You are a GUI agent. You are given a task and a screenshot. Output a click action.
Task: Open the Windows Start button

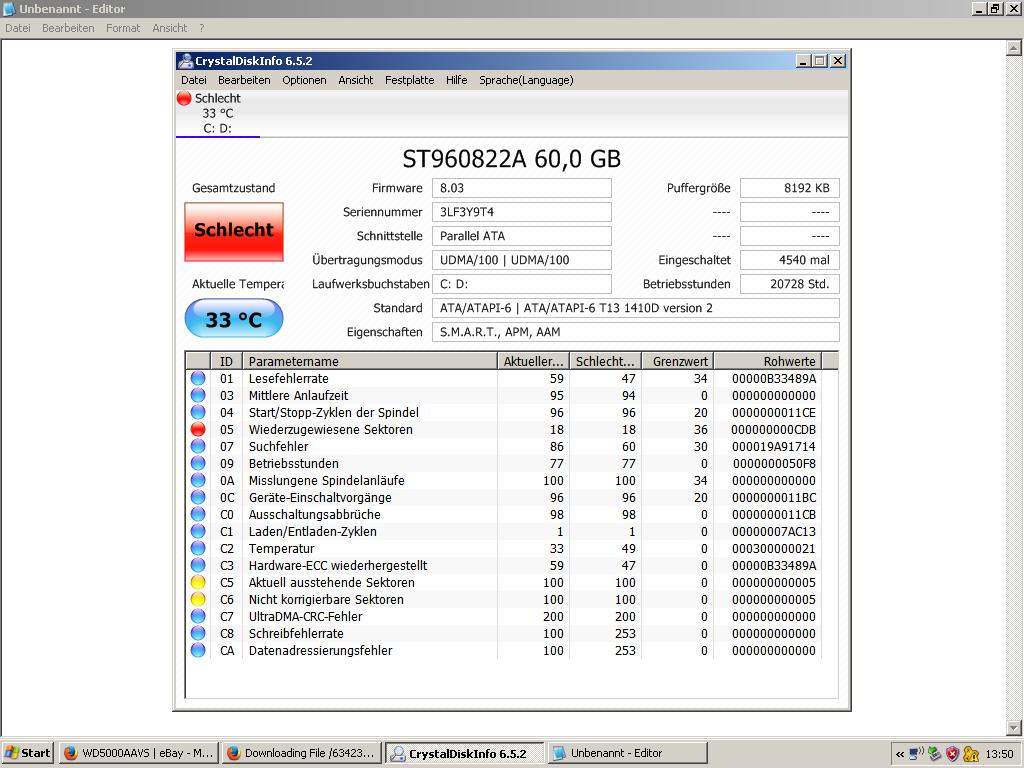28,753
